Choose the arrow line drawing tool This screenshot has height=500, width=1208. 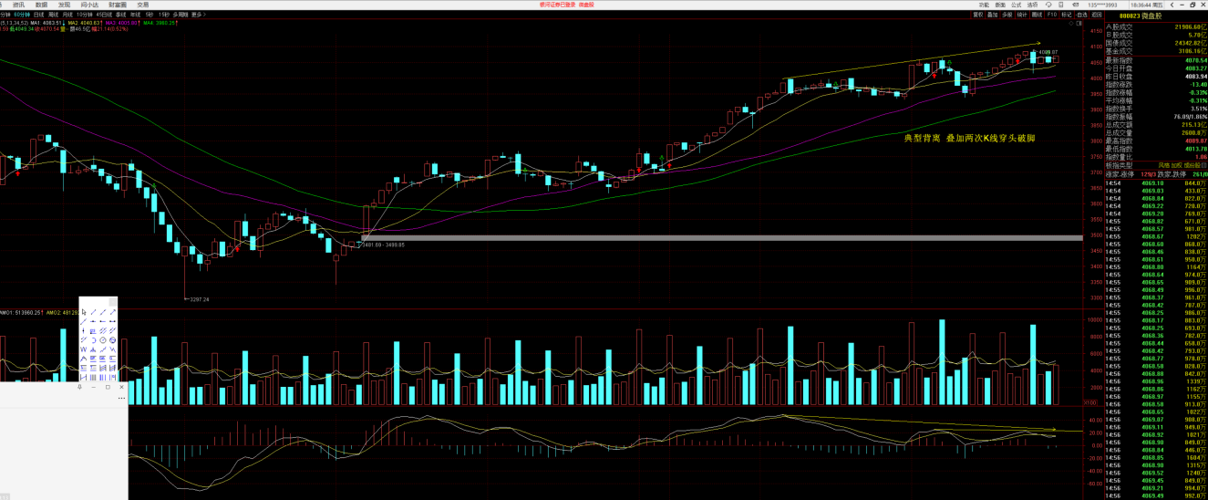tap(113, 312)
